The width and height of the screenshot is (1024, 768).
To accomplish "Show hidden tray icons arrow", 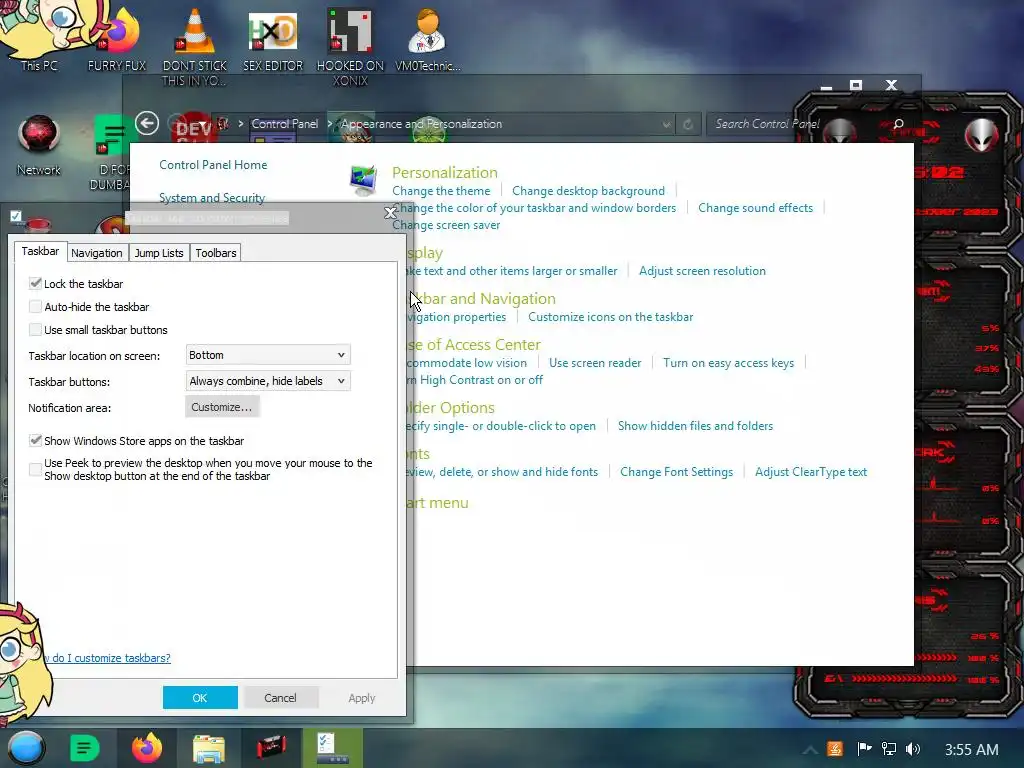I will 810,749.
